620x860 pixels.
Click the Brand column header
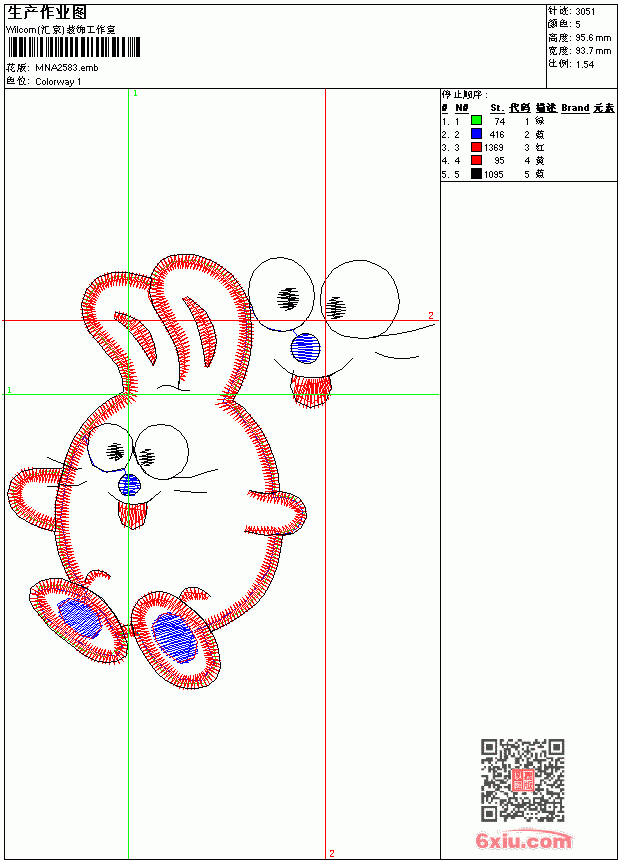[x=575, y=108]
